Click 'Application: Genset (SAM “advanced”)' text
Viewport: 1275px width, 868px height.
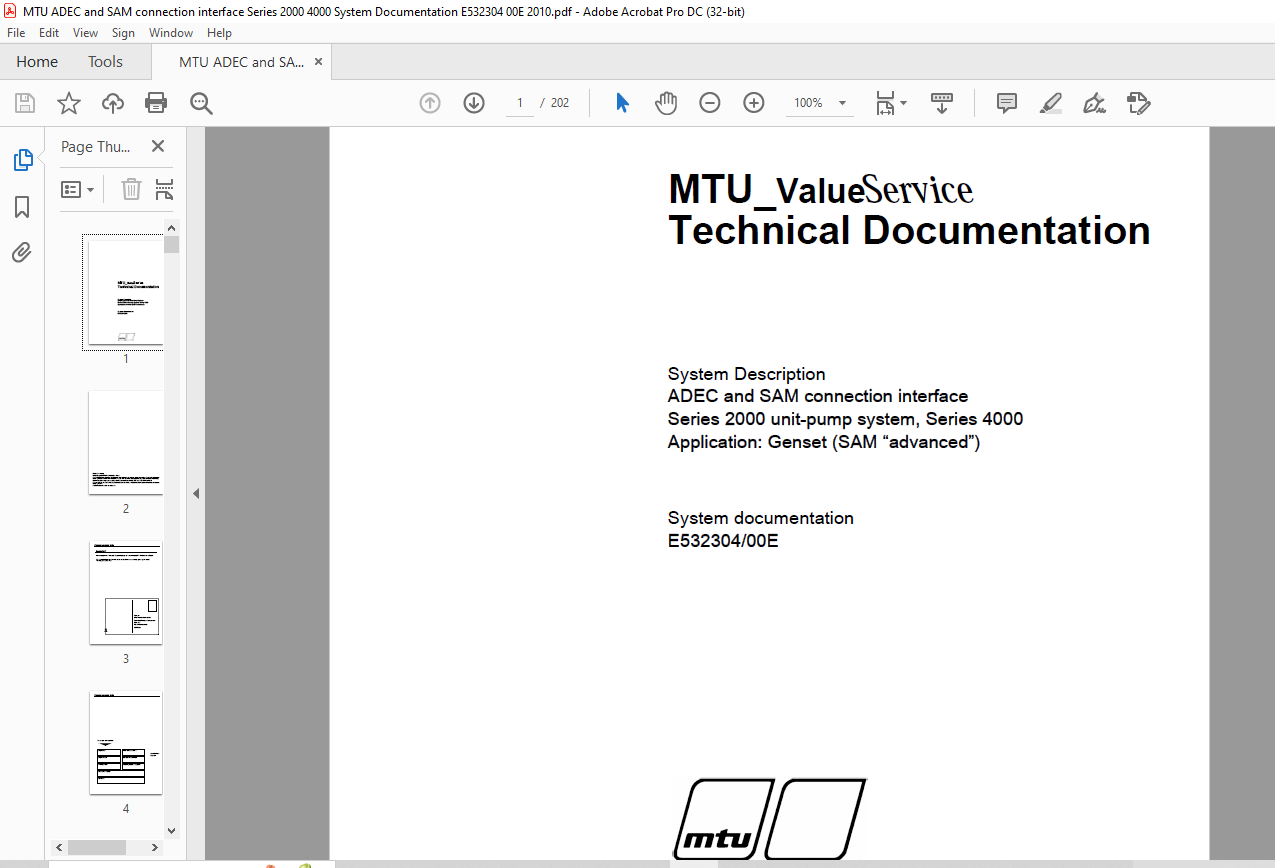point(824,441)
